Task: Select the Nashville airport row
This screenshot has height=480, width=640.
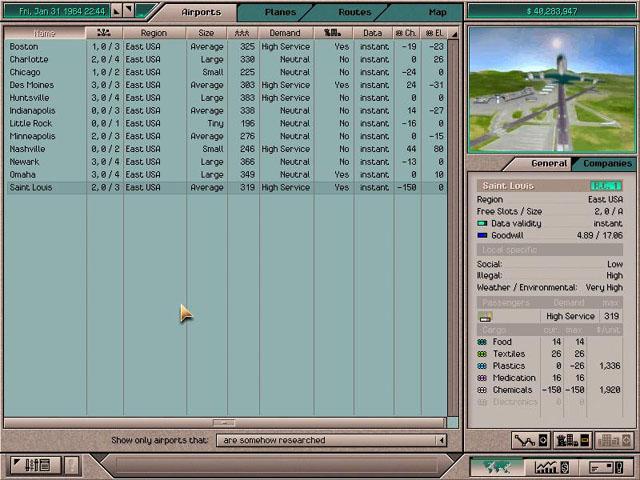Action: click(28, 149)
